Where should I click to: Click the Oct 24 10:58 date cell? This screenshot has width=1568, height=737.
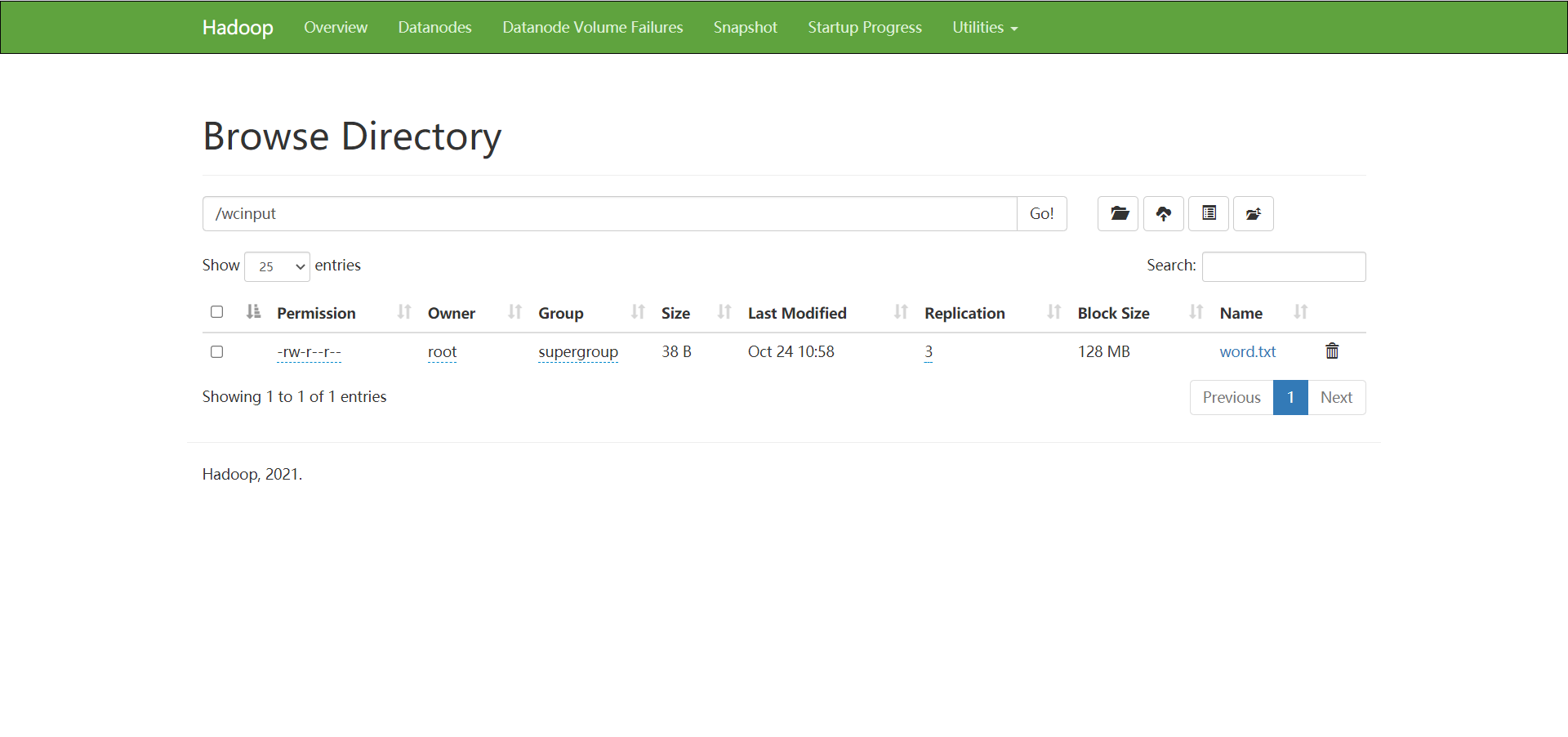click(791, 351)
